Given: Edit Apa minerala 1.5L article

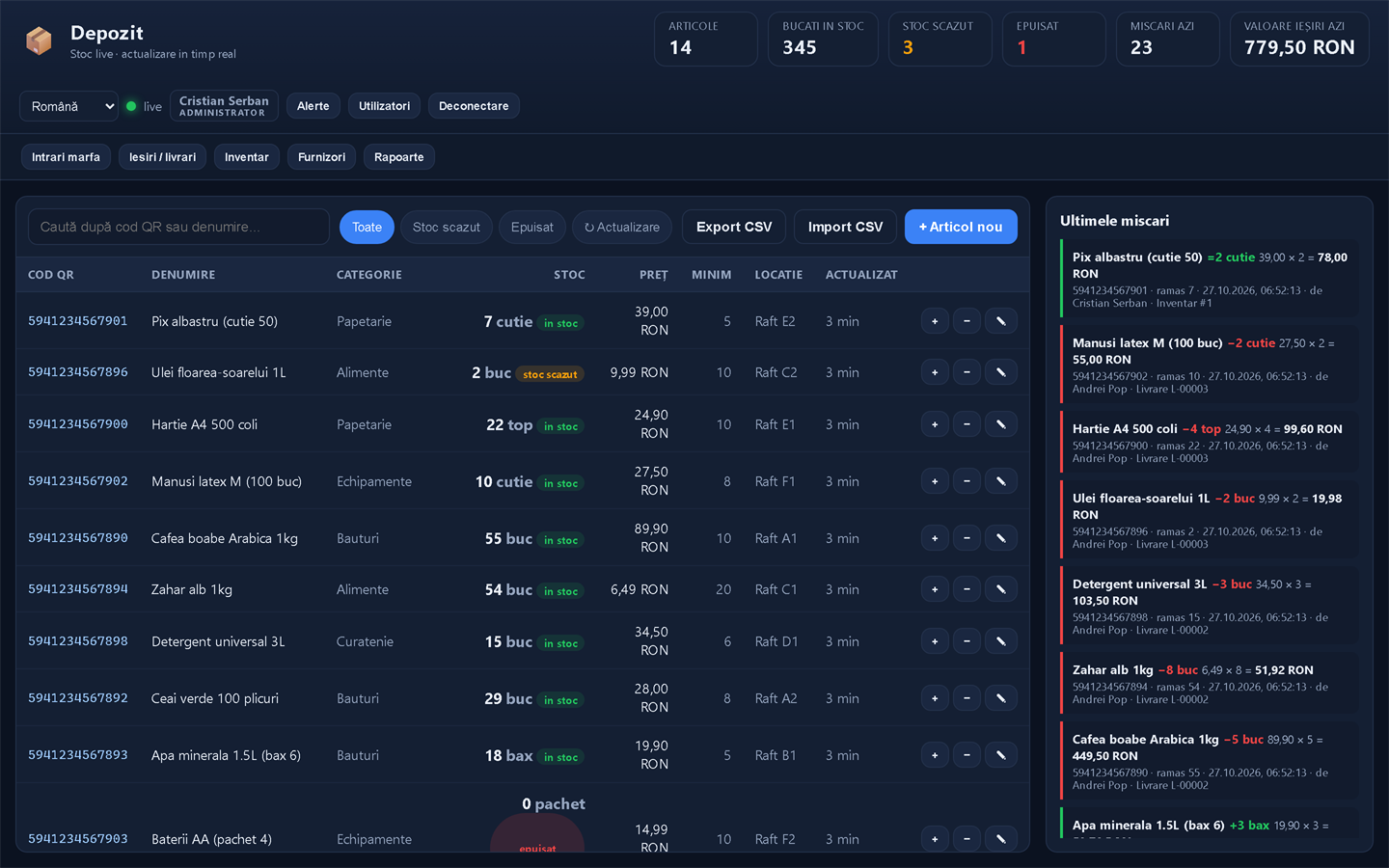Looking at the screenshot, I should tap(1001, 755).
